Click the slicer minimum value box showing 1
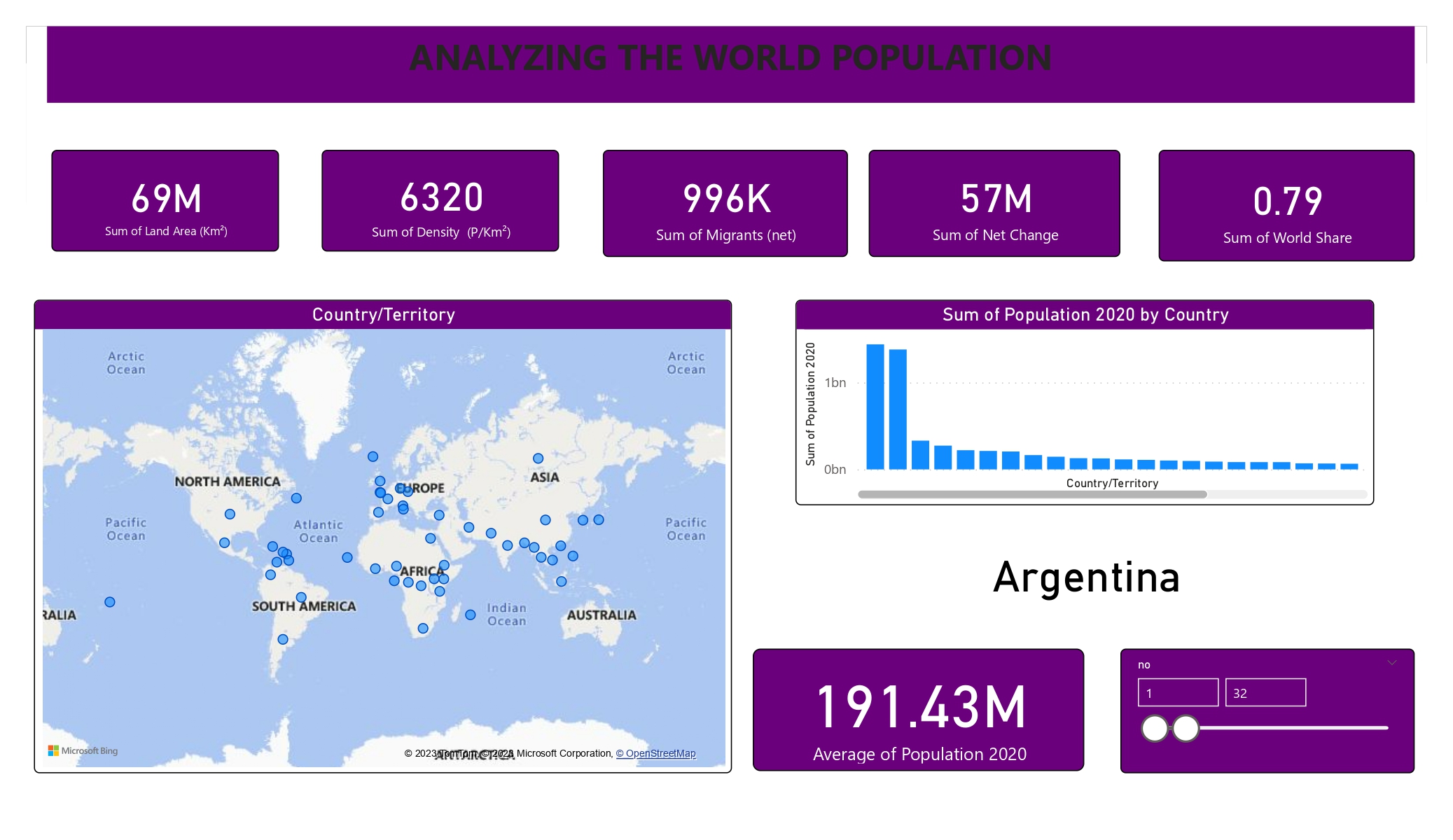The height and width of the screenshot is (840, 1453). pos(1178,693)
